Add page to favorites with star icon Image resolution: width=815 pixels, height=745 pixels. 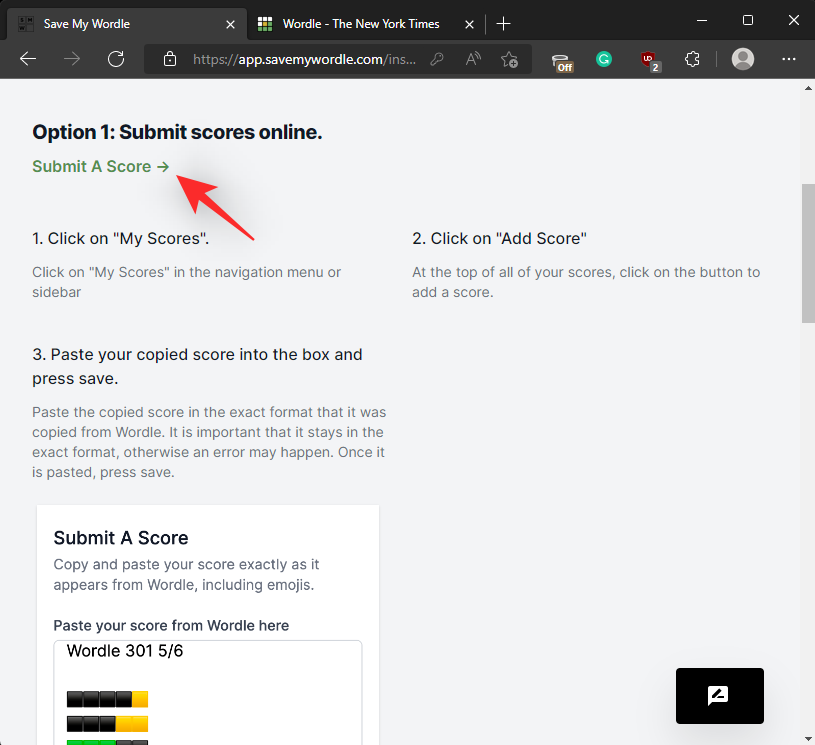509,60
